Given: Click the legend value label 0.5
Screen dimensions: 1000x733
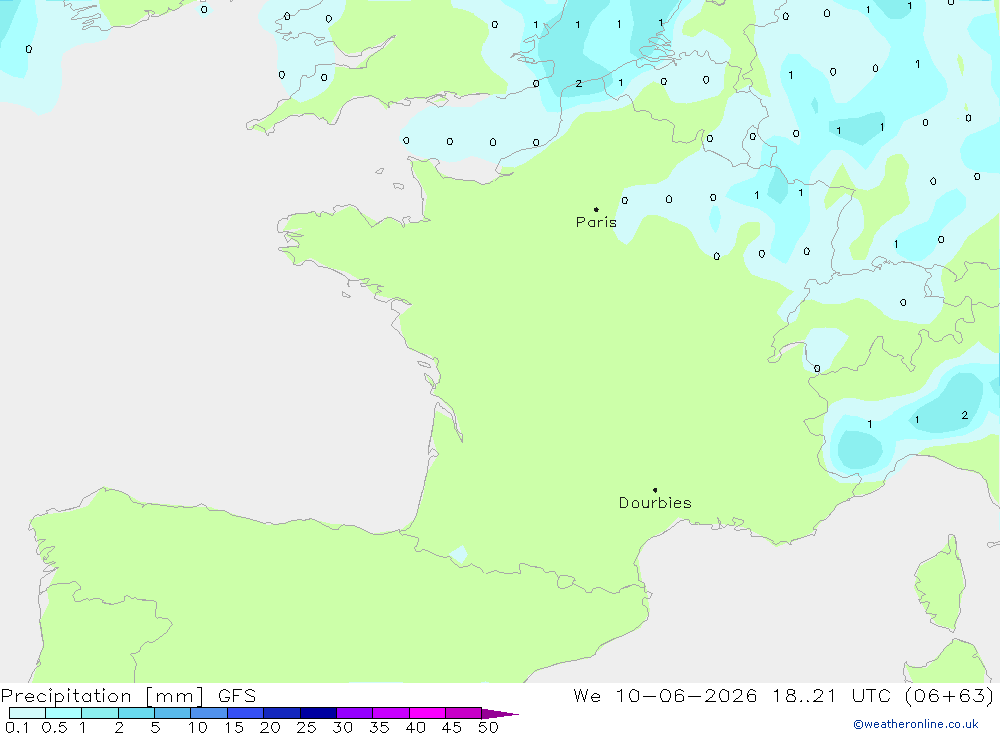Looking at the screenshot, I should 54,727.
